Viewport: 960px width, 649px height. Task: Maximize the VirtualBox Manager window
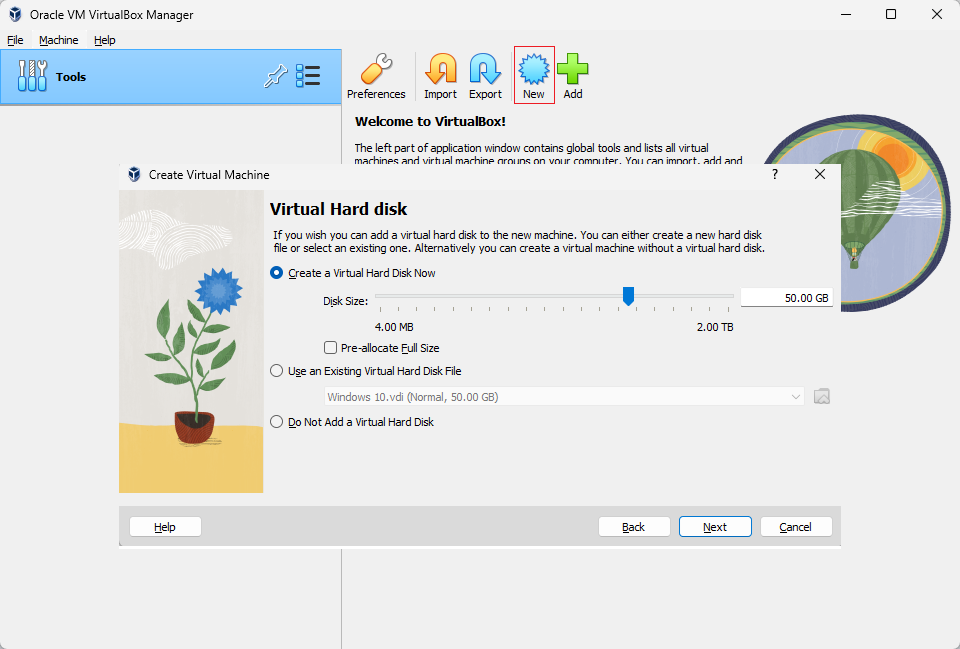891,14
